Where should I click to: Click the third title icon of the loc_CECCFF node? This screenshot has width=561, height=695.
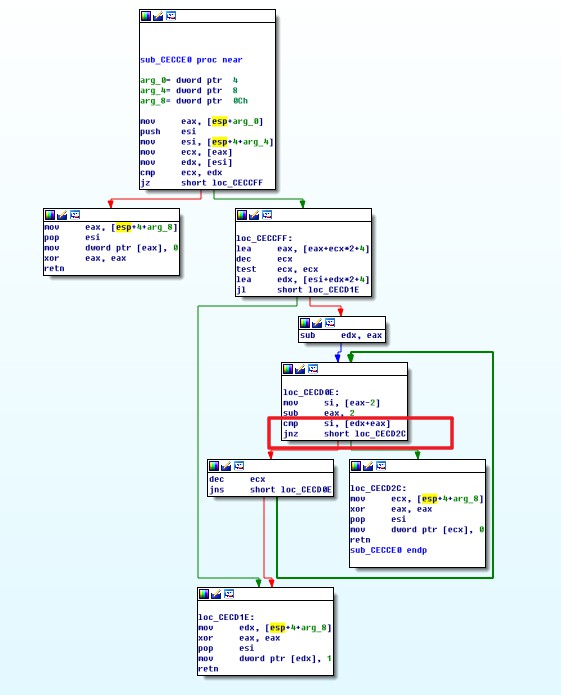point(267,215)
